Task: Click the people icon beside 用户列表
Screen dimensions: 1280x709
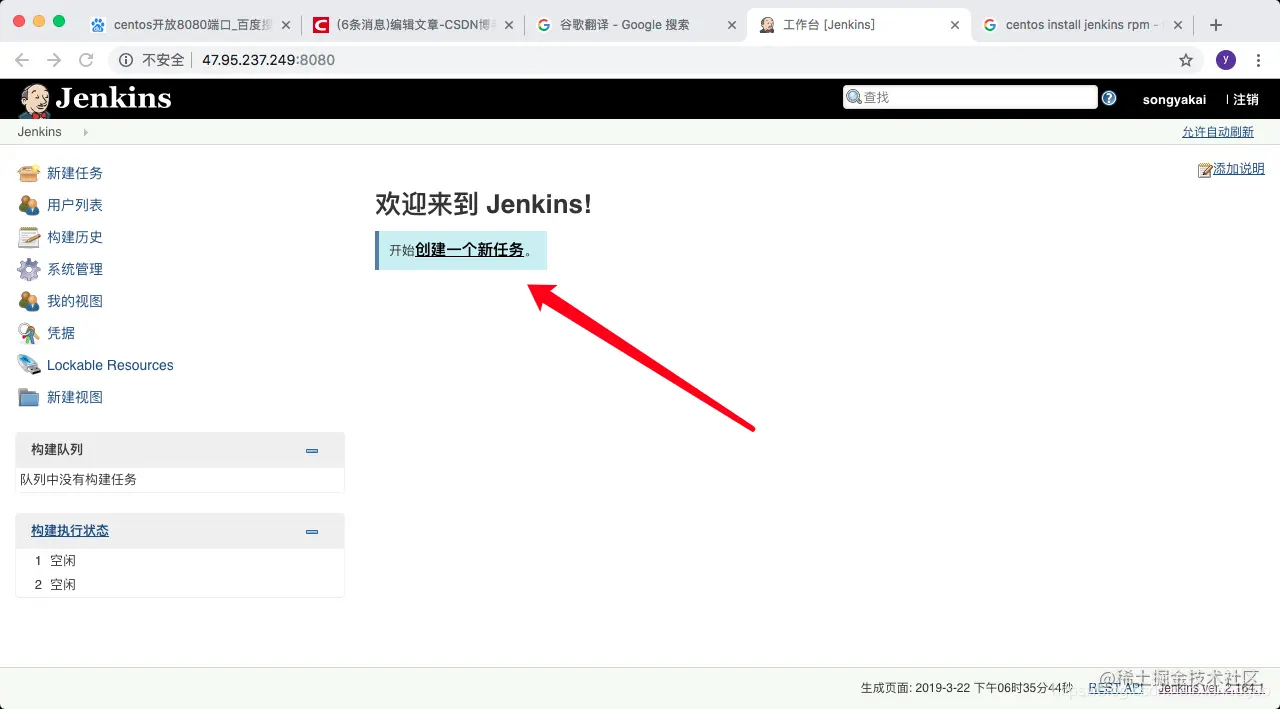Action: 29,205
